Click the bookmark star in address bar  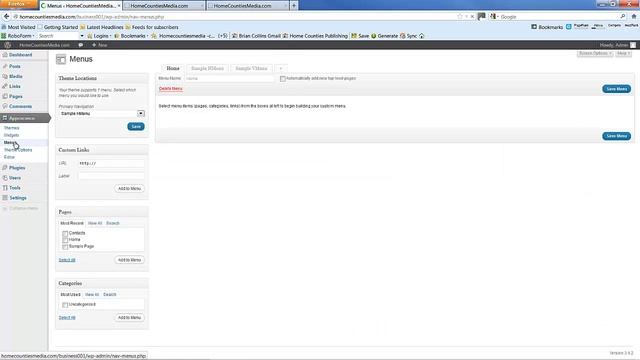[460, 16]
